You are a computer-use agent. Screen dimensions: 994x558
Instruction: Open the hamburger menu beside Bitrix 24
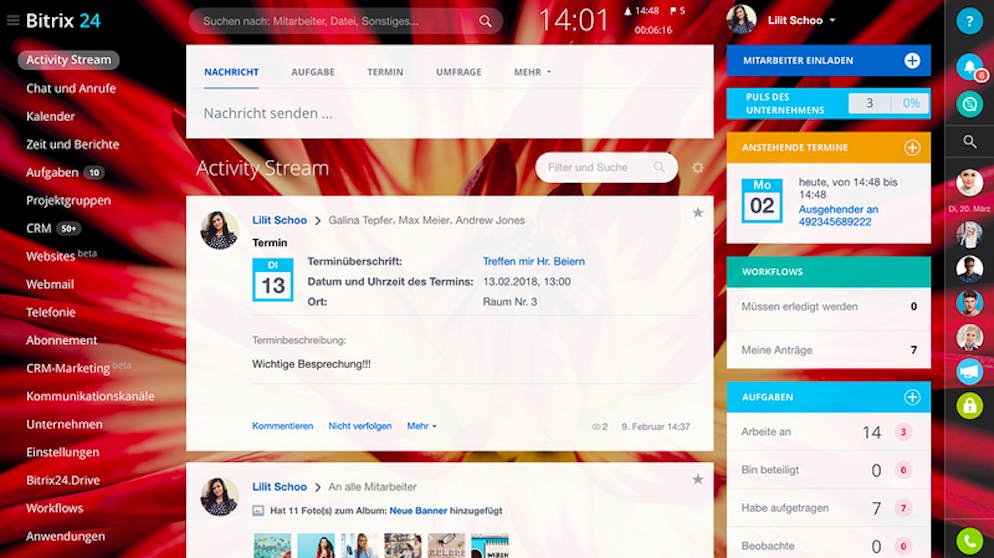13,20
